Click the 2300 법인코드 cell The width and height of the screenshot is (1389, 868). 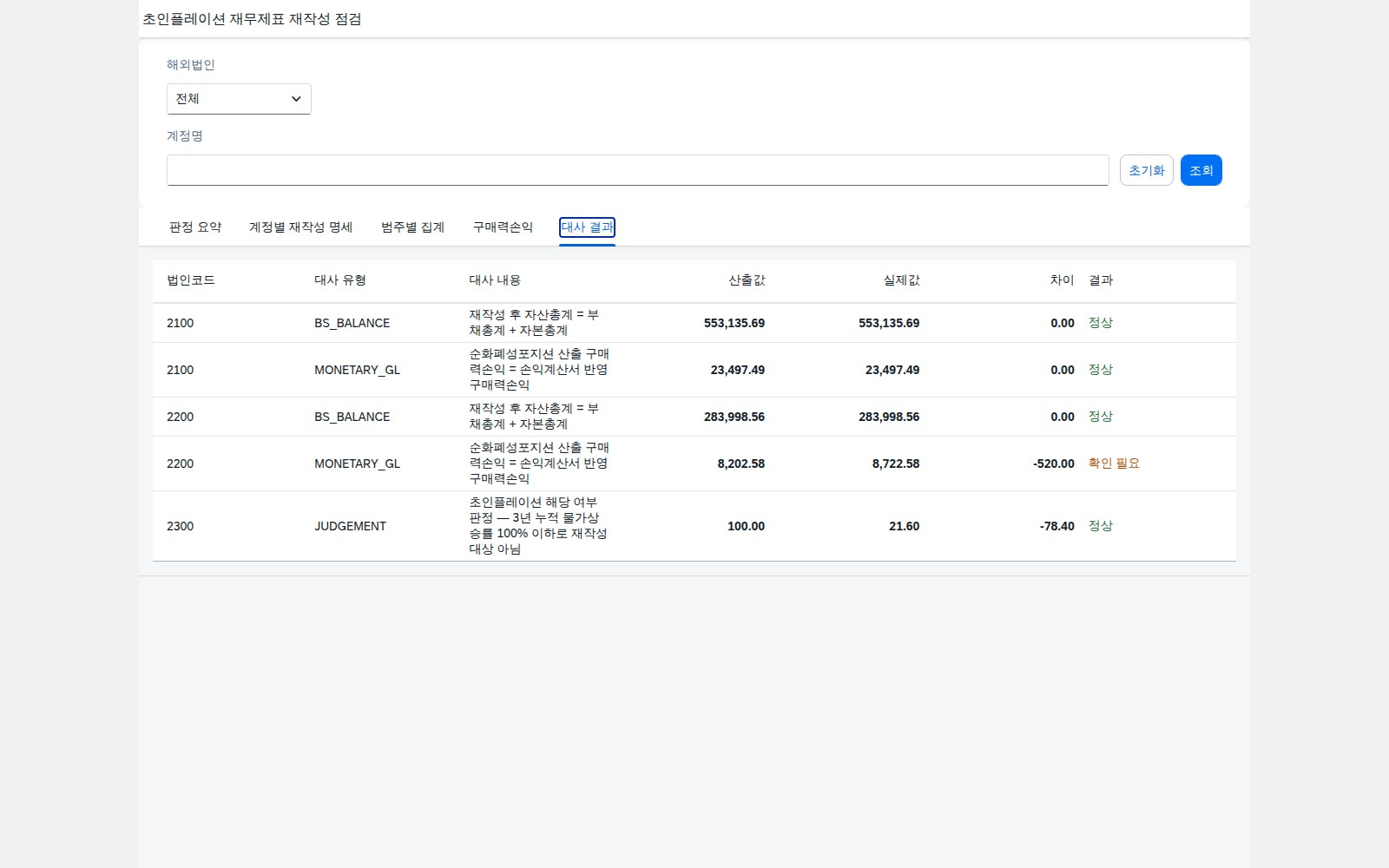coord(181,526)
